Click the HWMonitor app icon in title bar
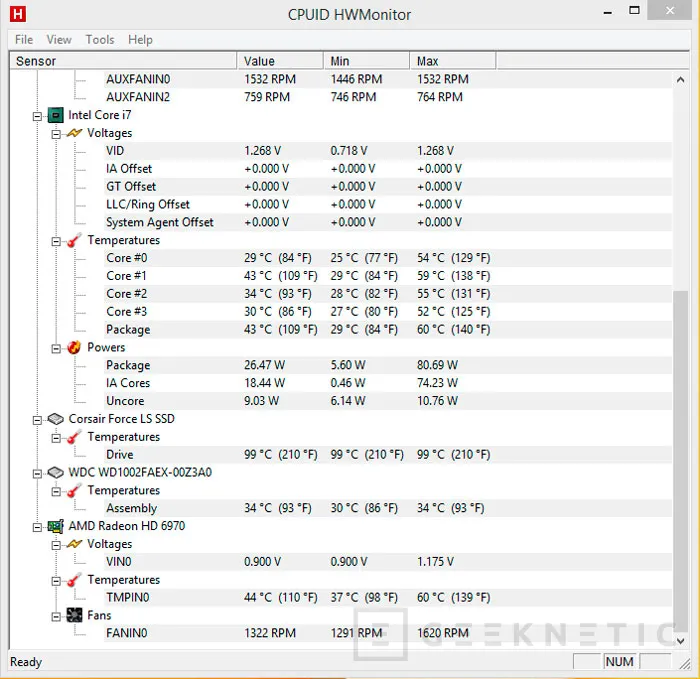Screen dimensions: 700x679 click(x=18, y=14)
